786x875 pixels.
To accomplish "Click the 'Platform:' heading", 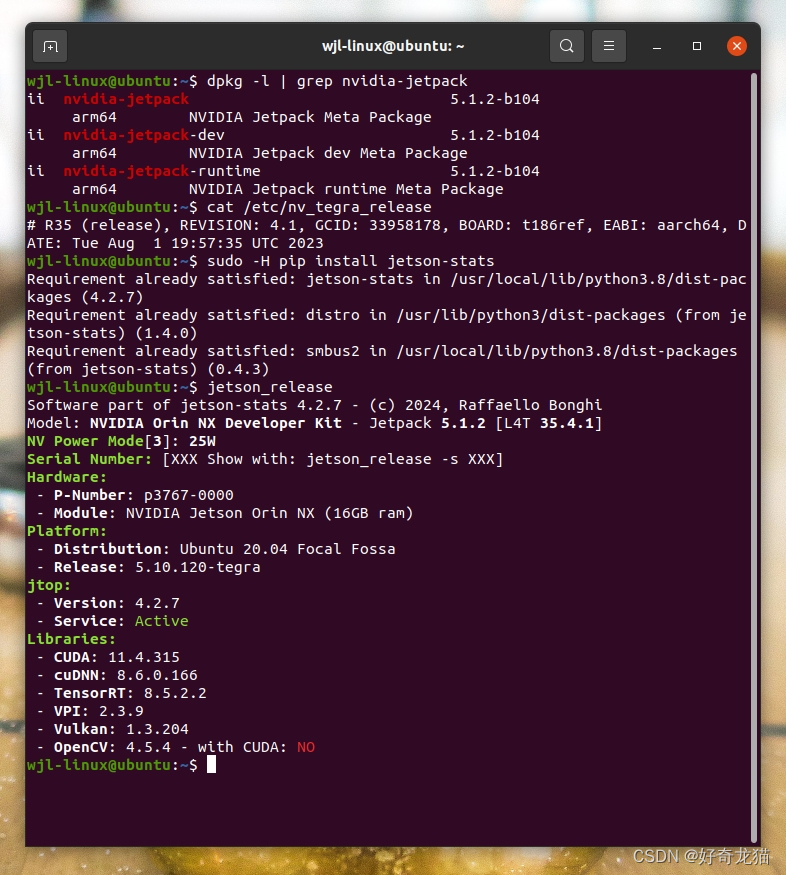I will click(67, 531).
